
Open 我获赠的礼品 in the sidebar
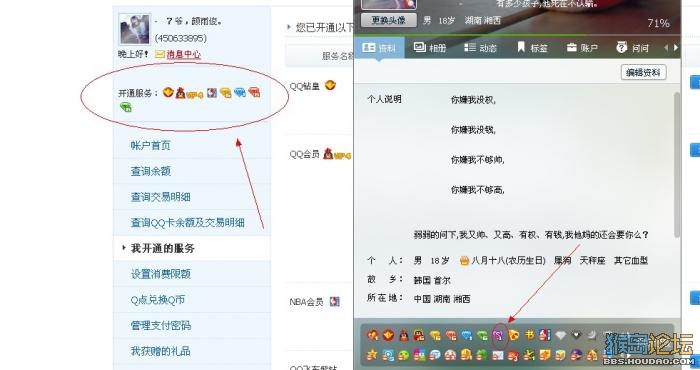coord(160,351)
